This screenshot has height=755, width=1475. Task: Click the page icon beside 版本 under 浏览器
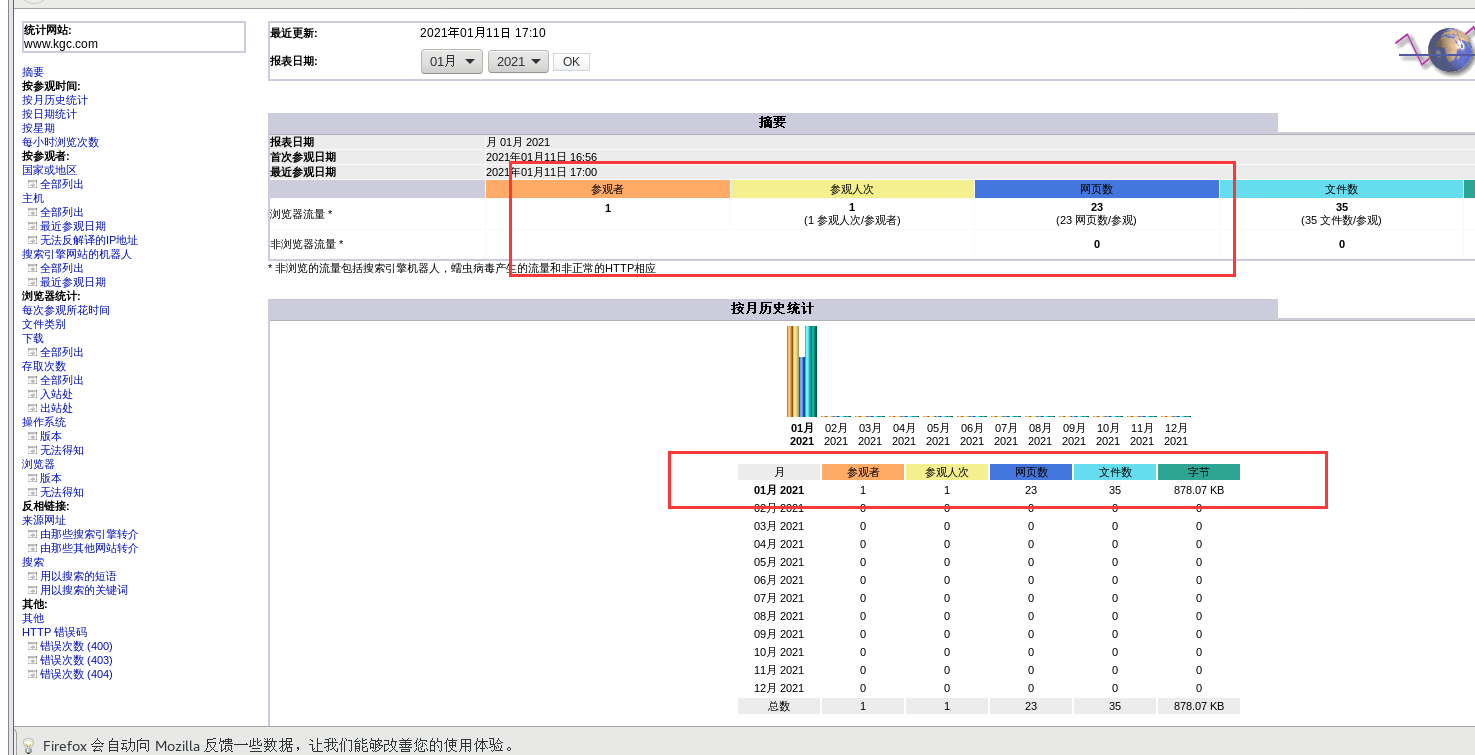click(34, 477)
